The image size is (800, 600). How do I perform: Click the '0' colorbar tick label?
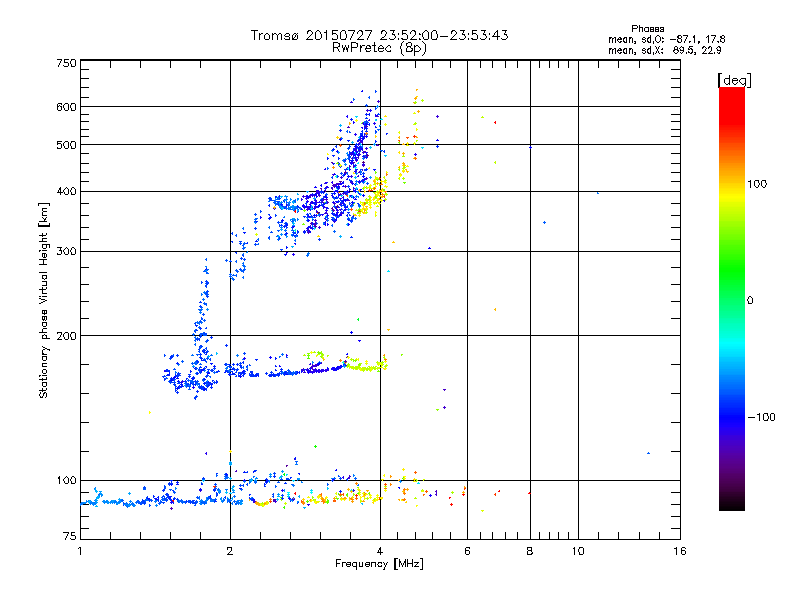750,301
